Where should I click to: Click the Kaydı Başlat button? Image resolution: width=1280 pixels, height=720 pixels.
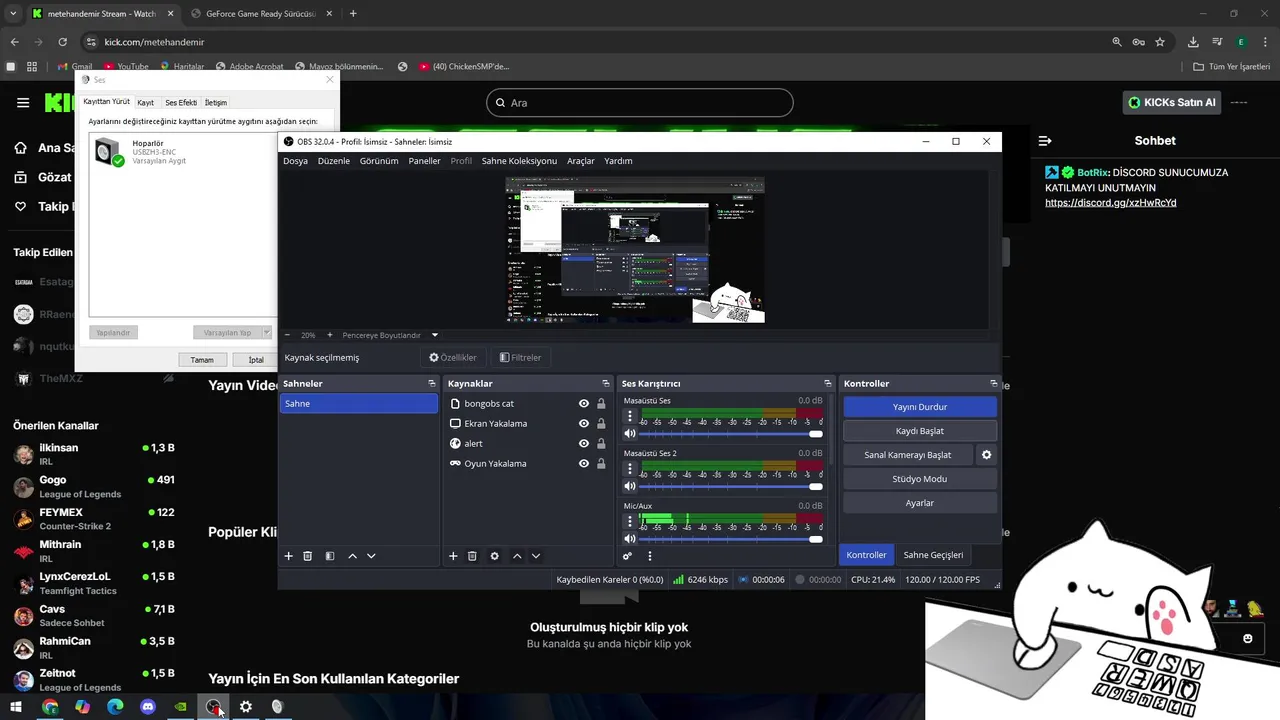(x=920, y=431)
